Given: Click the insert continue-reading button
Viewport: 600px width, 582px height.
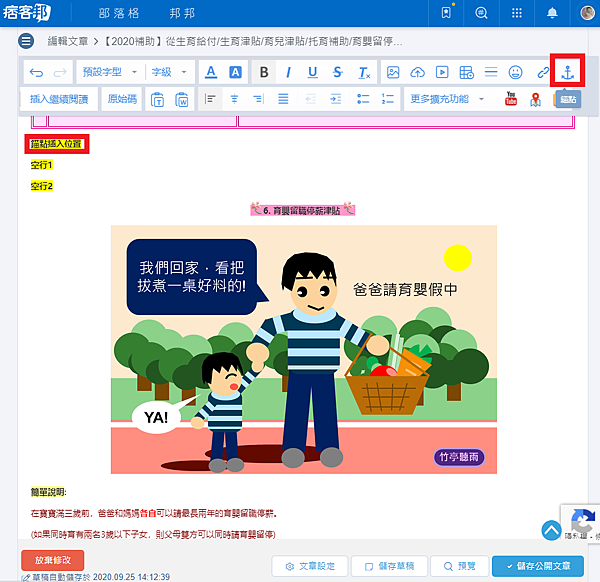Looking at the screenshot, I should (59, 99).
